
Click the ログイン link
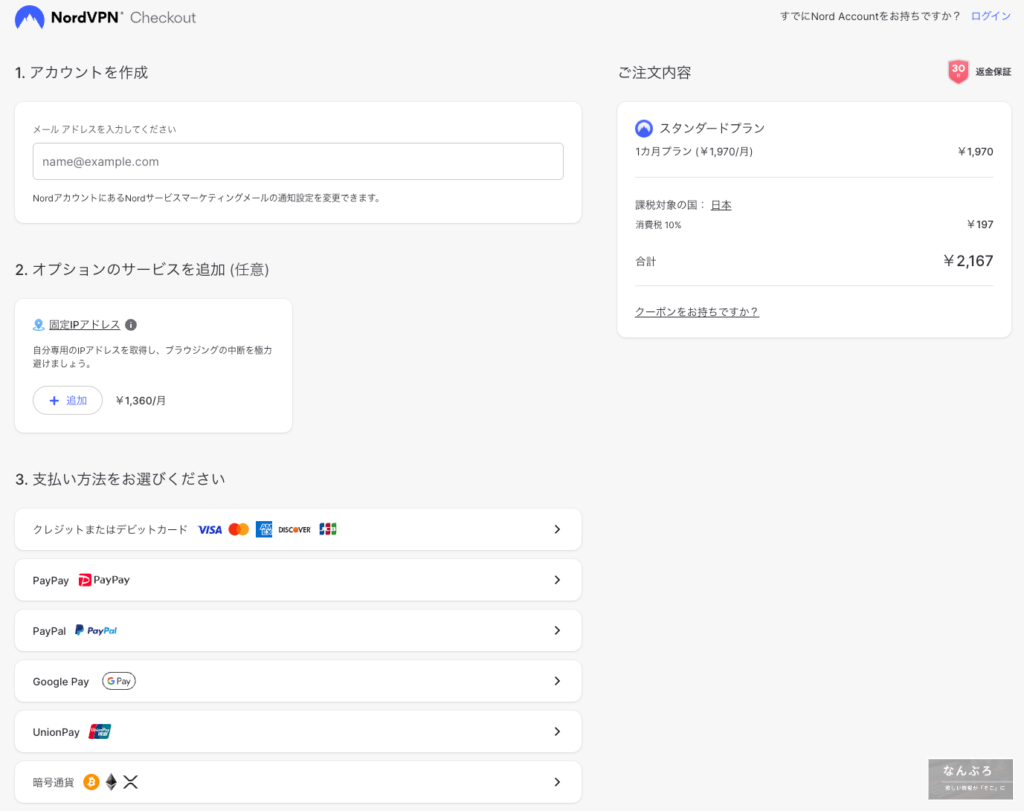pos(990,16)
